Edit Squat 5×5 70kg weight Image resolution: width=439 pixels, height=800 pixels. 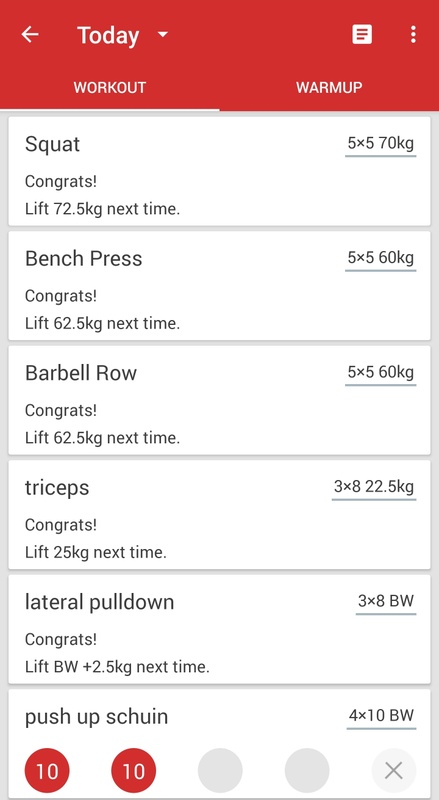[x=380, y=144]
